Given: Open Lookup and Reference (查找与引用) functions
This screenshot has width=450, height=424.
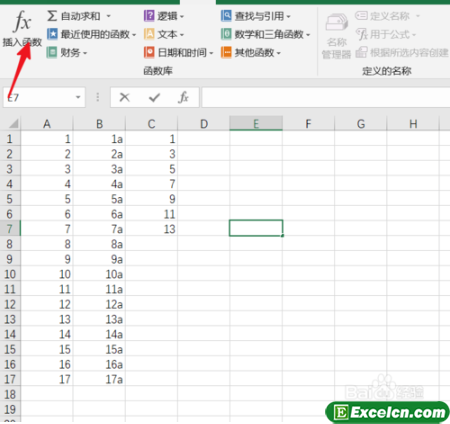Looking at the screenshot, I should [256, 16].
